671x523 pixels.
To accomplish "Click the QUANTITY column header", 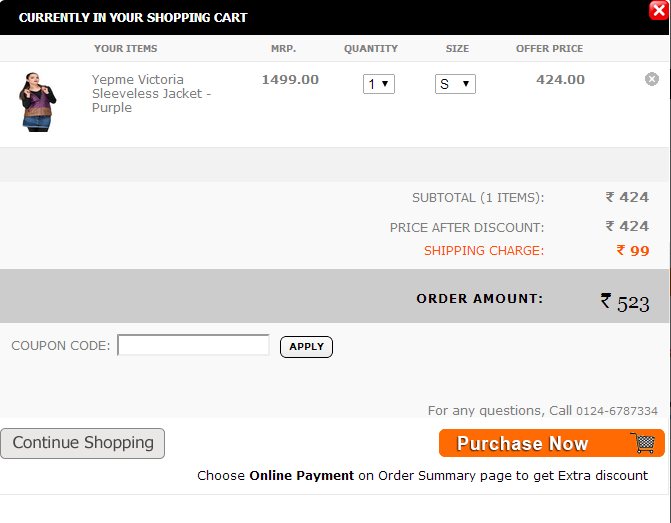I will click(371, 49).
